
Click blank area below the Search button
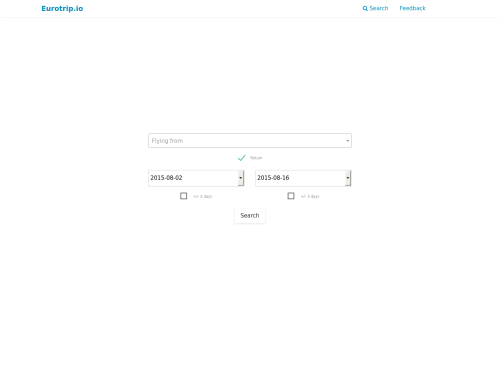(x=250, y=293)
